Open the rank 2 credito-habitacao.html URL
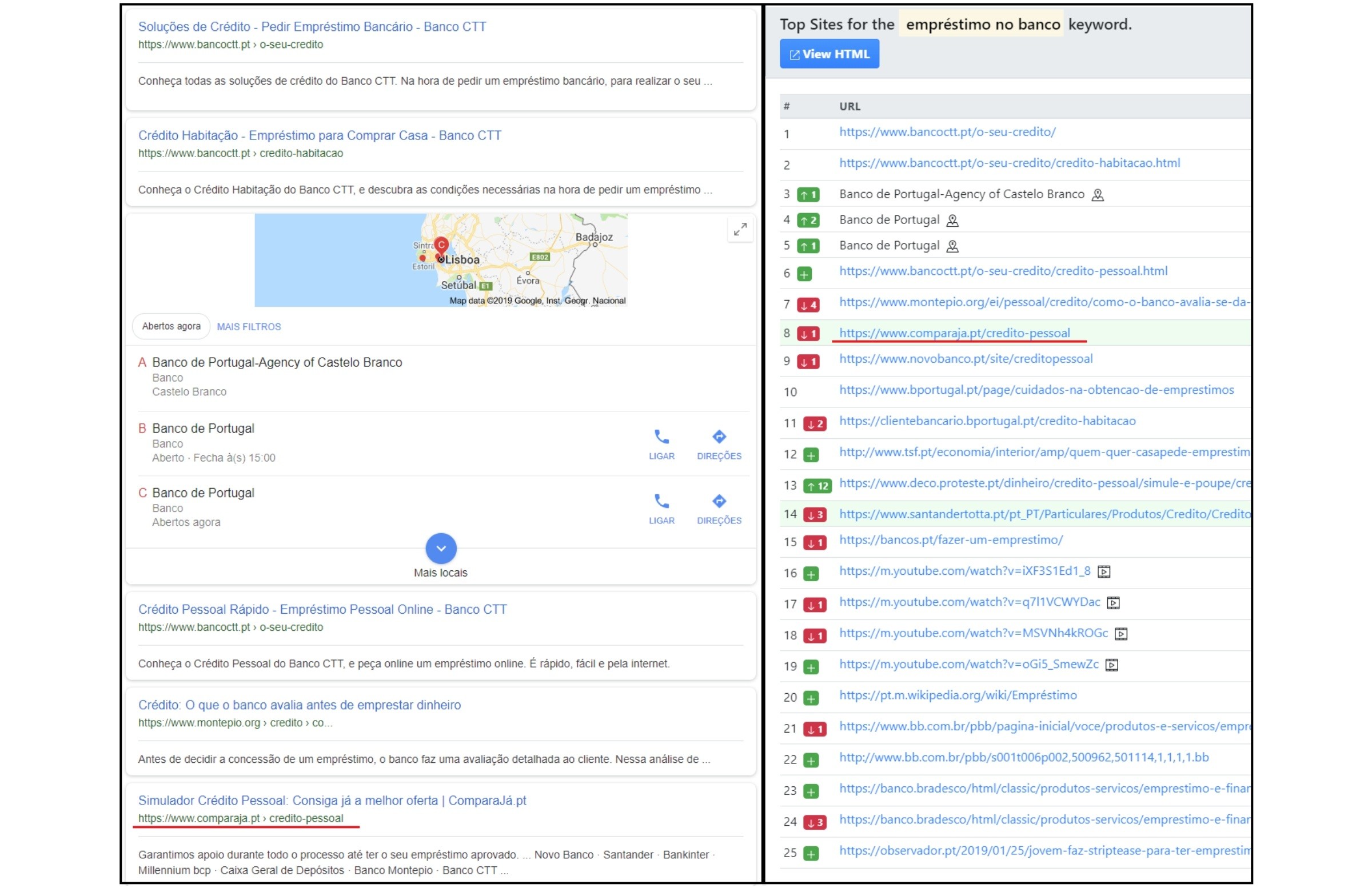Viewport: 1372px width, 888px height. point(1010,163)
